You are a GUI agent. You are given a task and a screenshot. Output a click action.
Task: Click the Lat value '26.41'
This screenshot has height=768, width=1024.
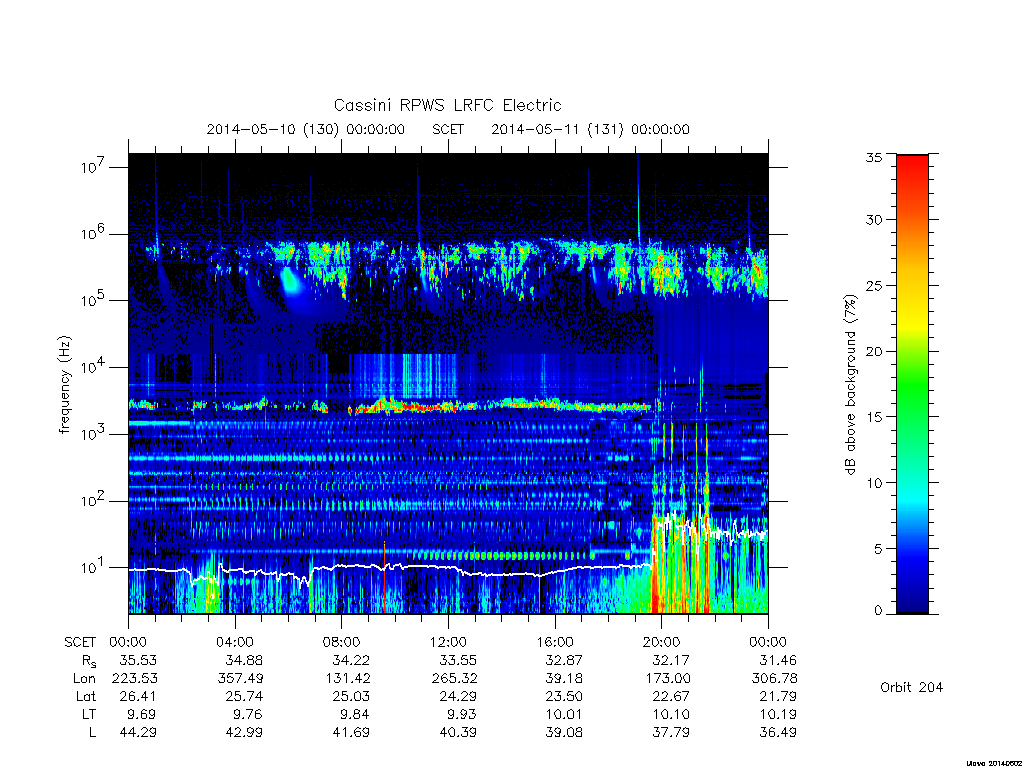pos(138,697)
